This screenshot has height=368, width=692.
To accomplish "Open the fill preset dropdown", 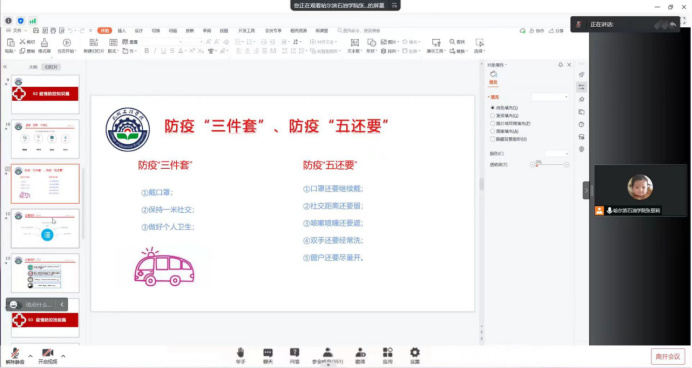I will pos(550,97).
